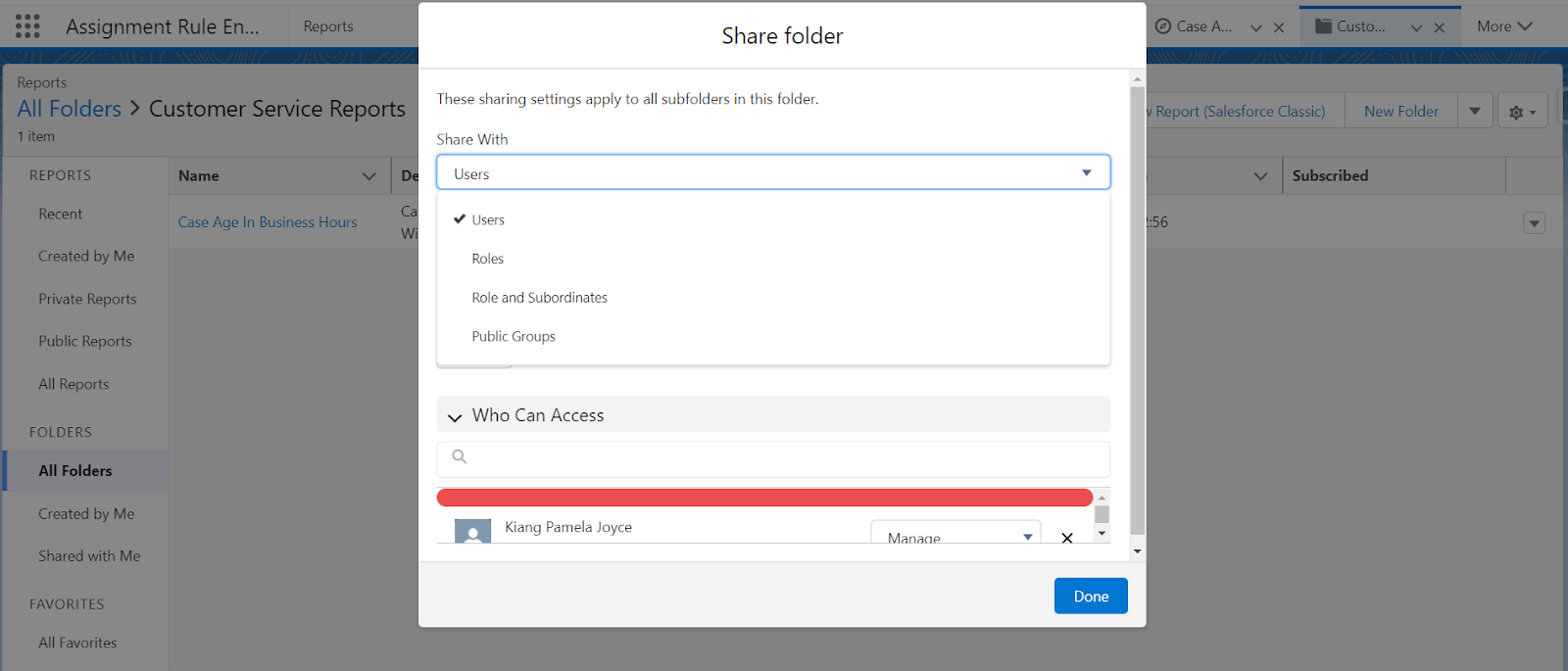This screenshot has width=1568, height=671.
Task: Open the column chevron left of Subscribed
Action: (x=1261, y=176)
